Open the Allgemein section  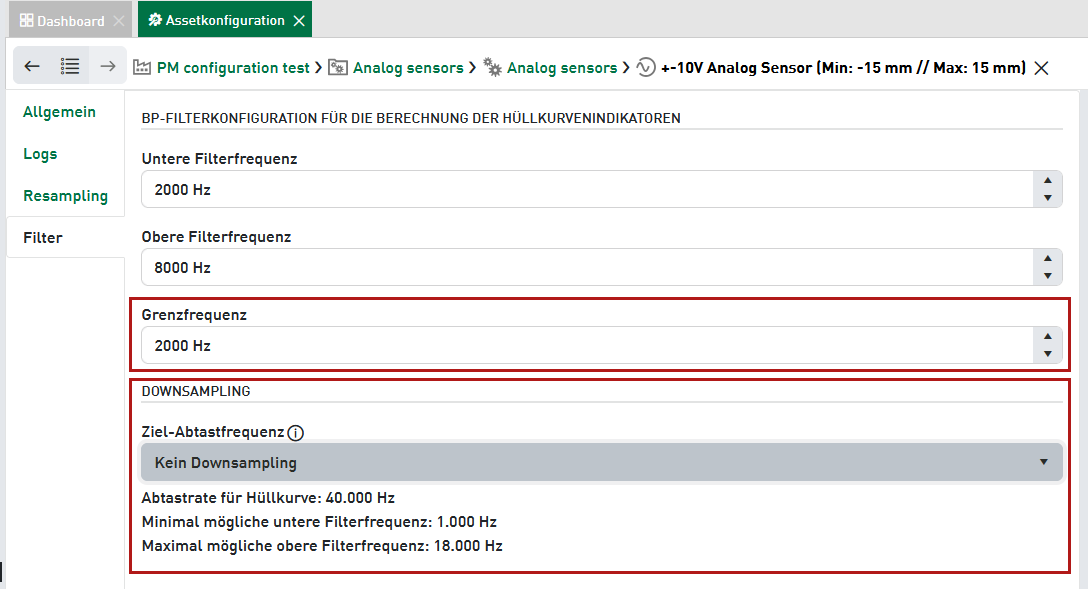[x=60, y=112]
